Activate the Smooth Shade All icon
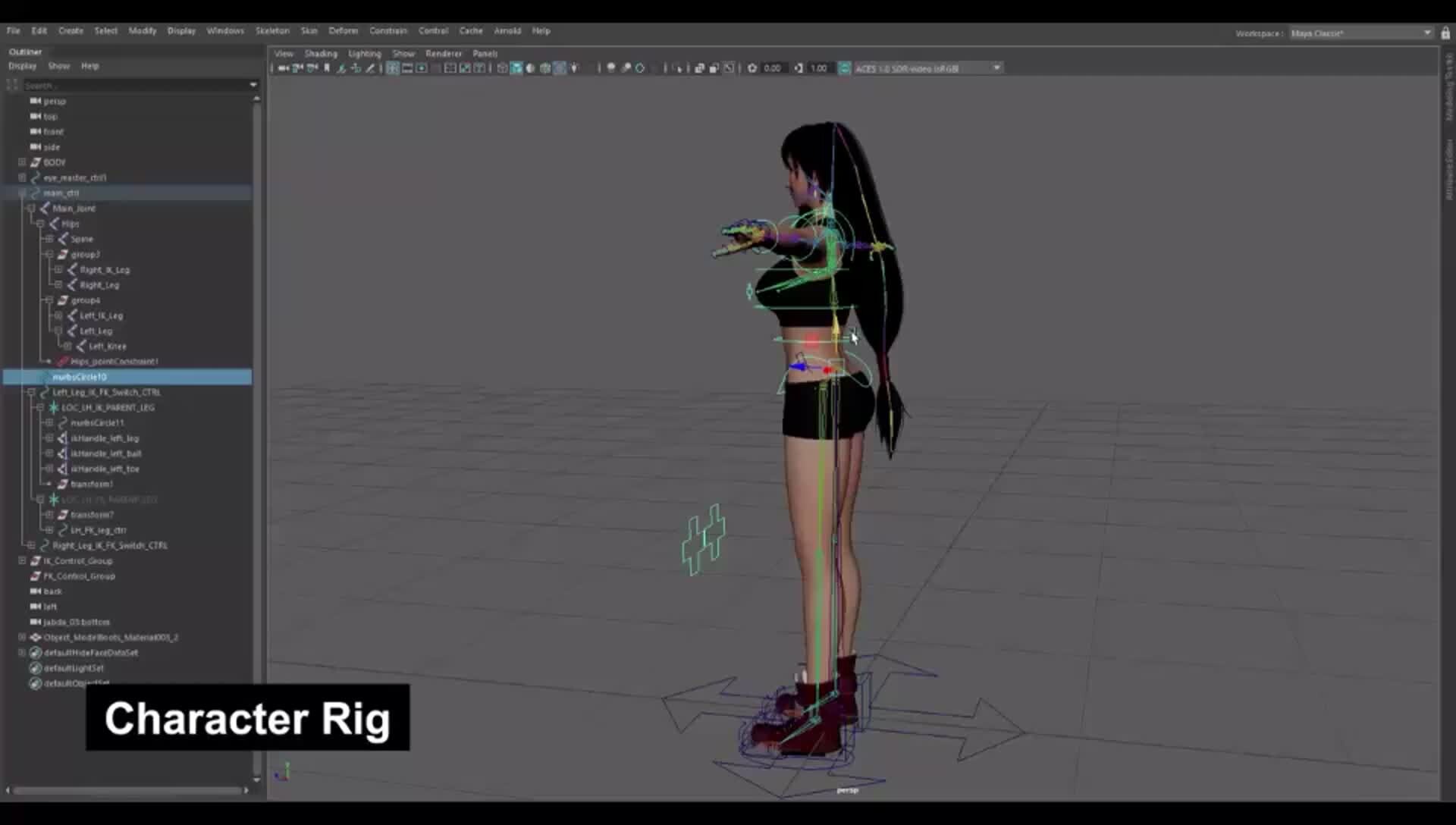1456x825 pixels. point(516,68)
